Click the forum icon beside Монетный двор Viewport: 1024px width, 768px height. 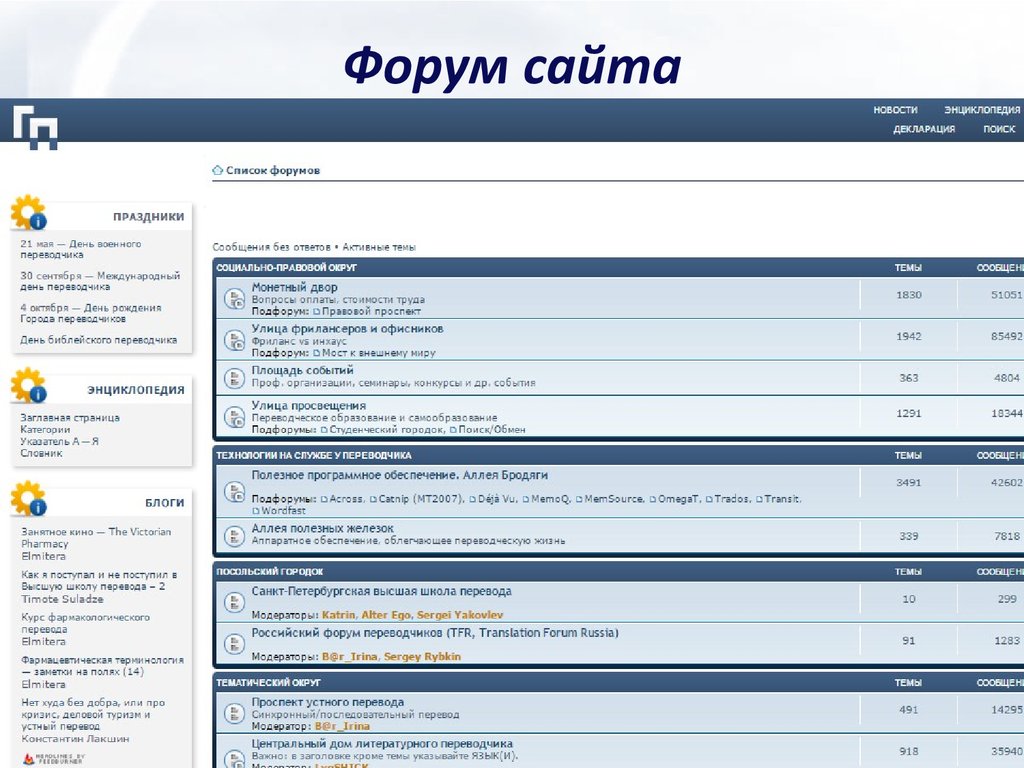coord(234,298)
